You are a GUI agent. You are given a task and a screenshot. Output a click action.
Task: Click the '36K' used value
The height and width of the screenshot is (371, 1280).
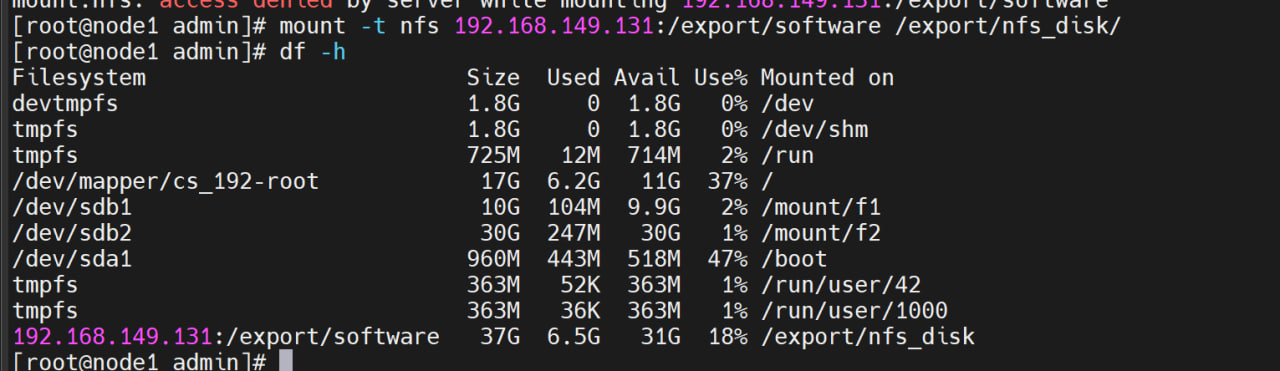(580, 311)
